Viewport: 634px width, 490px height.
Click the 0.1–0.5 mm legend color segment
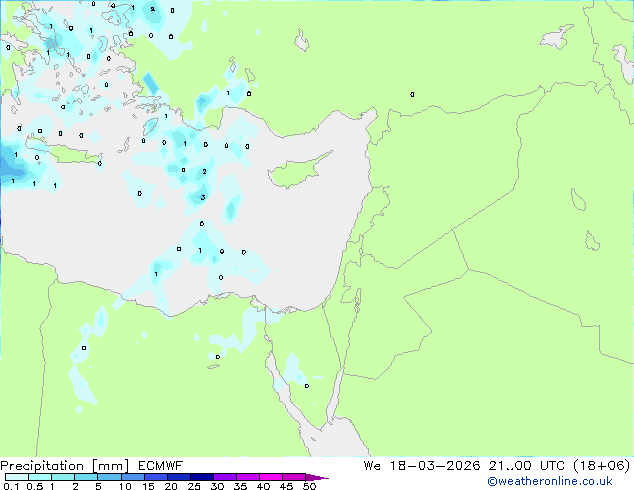pos(17,477)
